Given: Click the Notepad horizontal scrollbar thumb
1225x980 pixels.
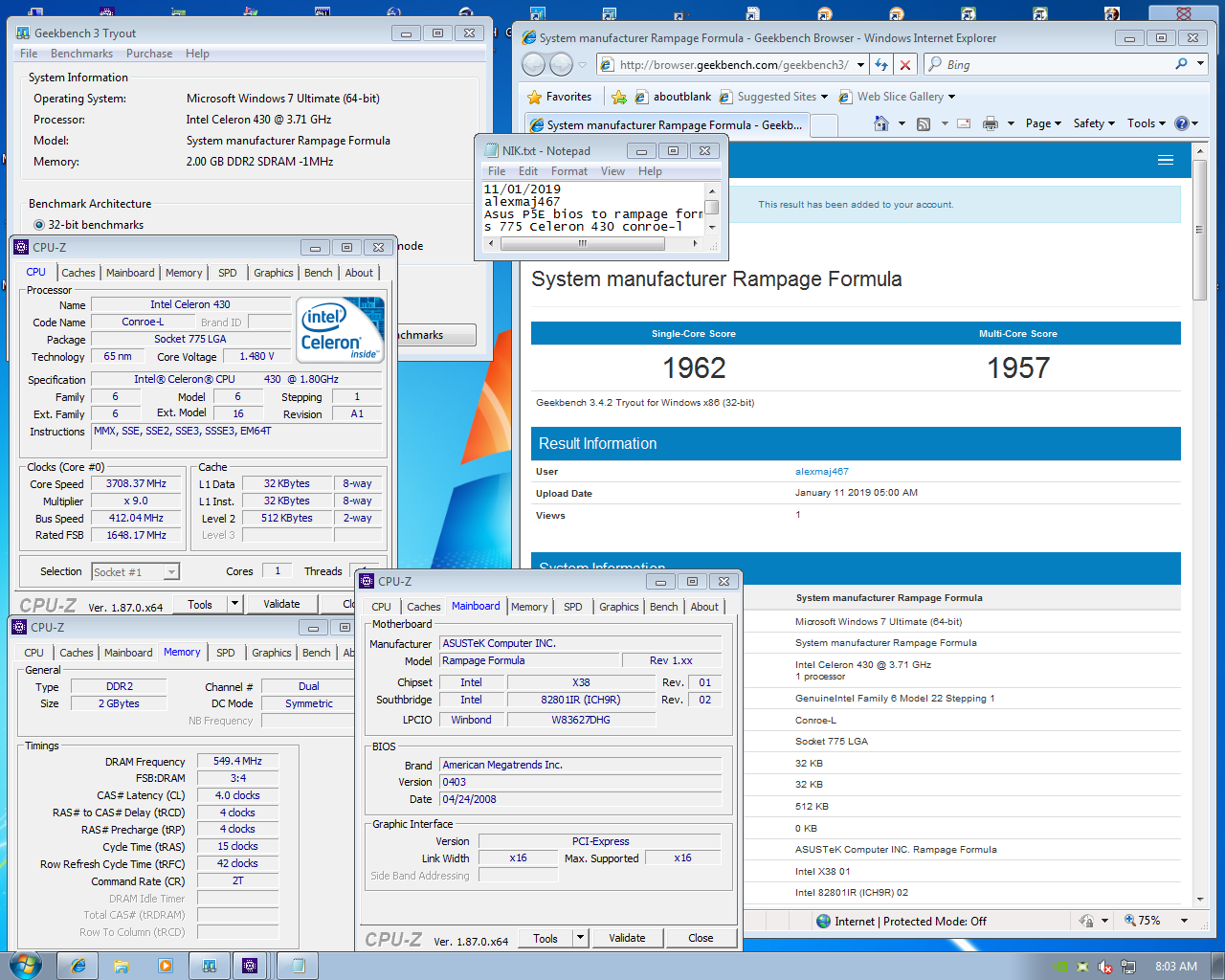Looking at the screenshot, I should pyautogui.click(x=582, y=243).
